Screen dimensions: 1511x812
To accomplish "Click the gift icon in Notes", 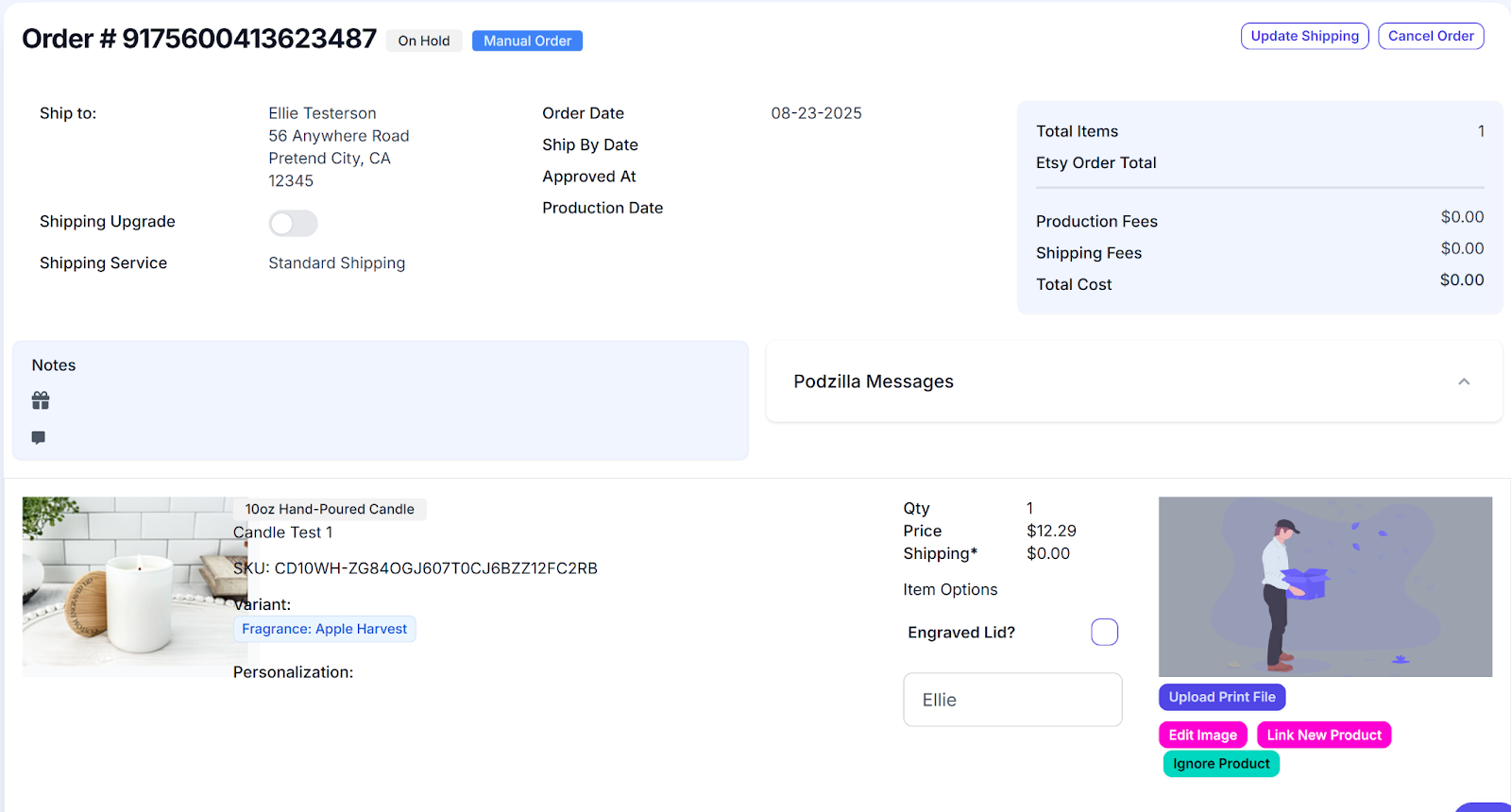I will [x=41, y=401].
